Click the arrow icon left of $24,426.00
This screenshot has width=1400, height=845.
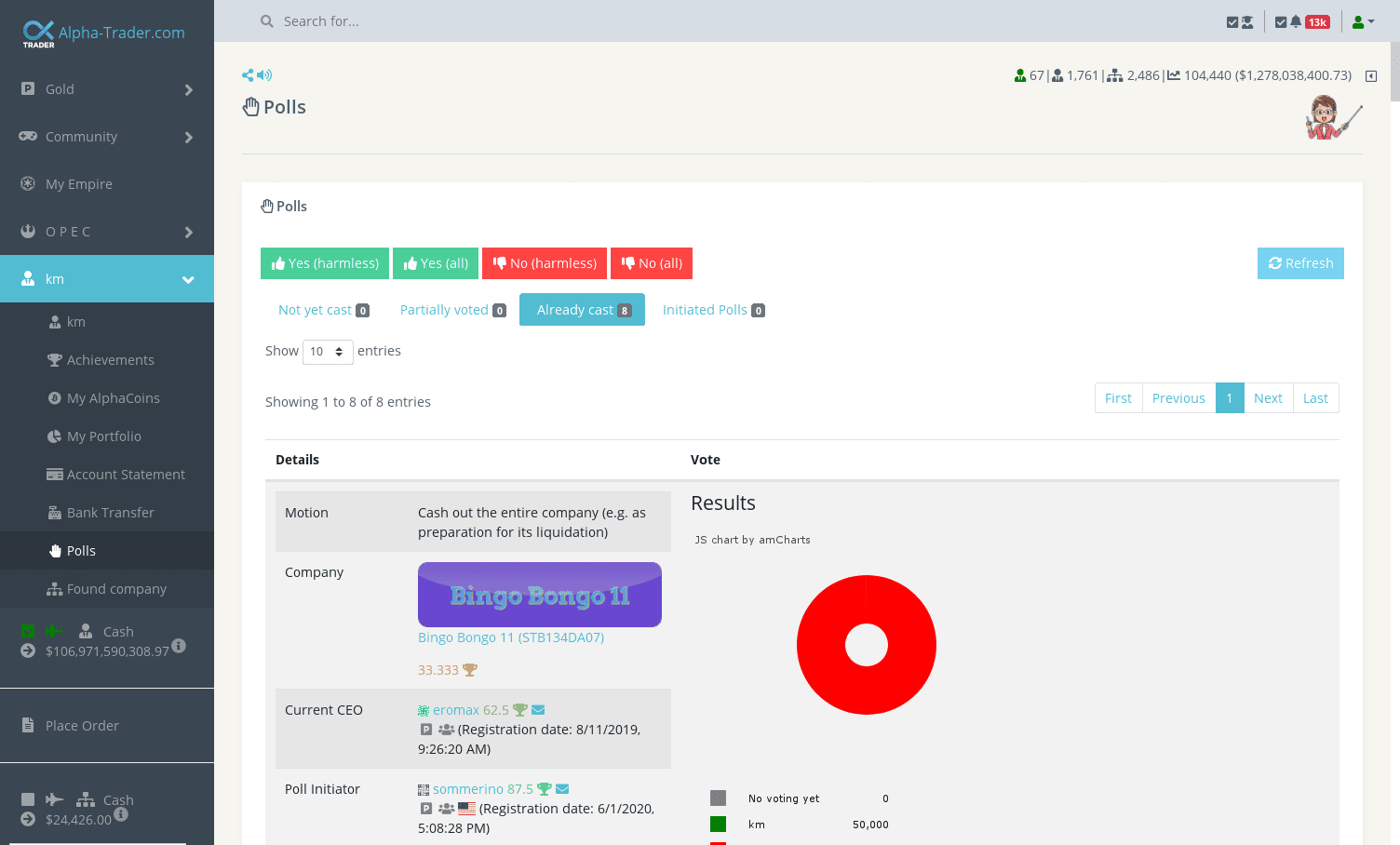[x=28, y=819]
